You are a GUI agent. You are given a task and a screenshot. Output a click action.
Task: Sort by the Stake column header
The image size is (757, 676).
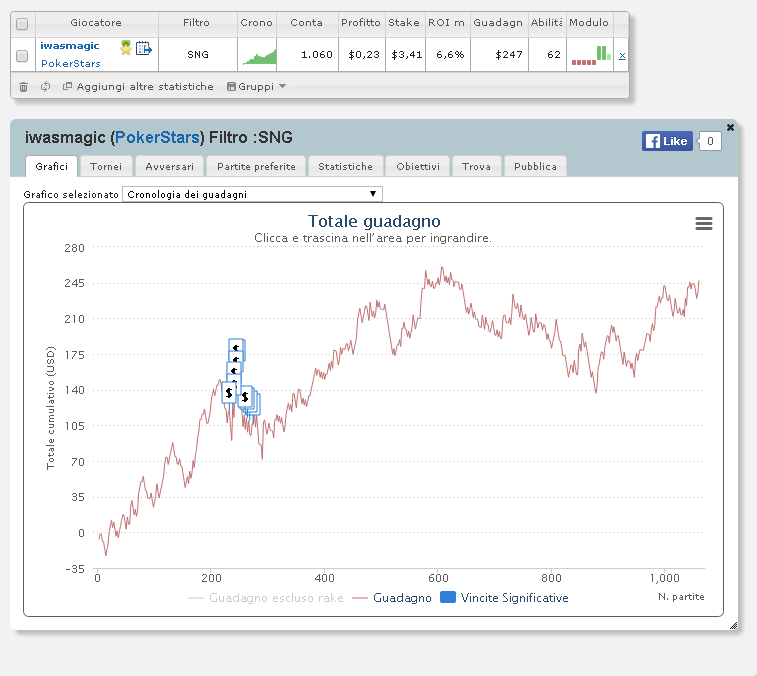pos(404,23)
